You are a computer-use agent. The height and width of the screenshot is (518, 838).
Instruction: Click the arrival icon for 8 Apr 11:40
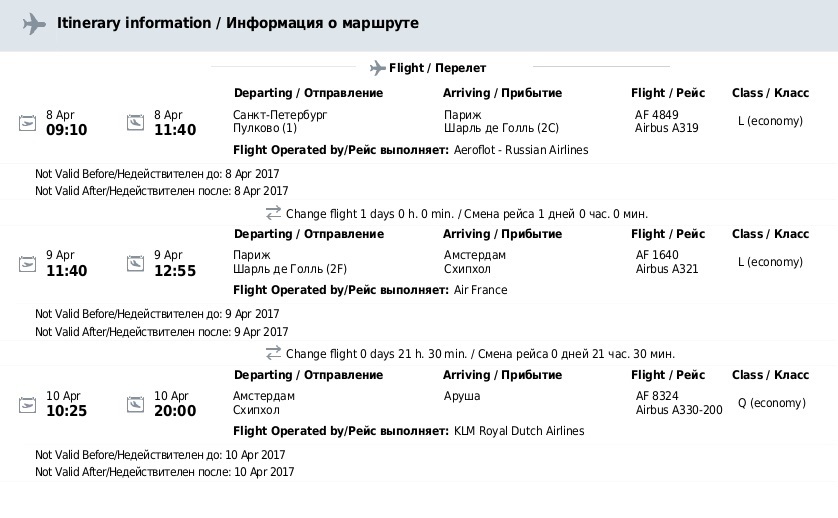[135, 122]
